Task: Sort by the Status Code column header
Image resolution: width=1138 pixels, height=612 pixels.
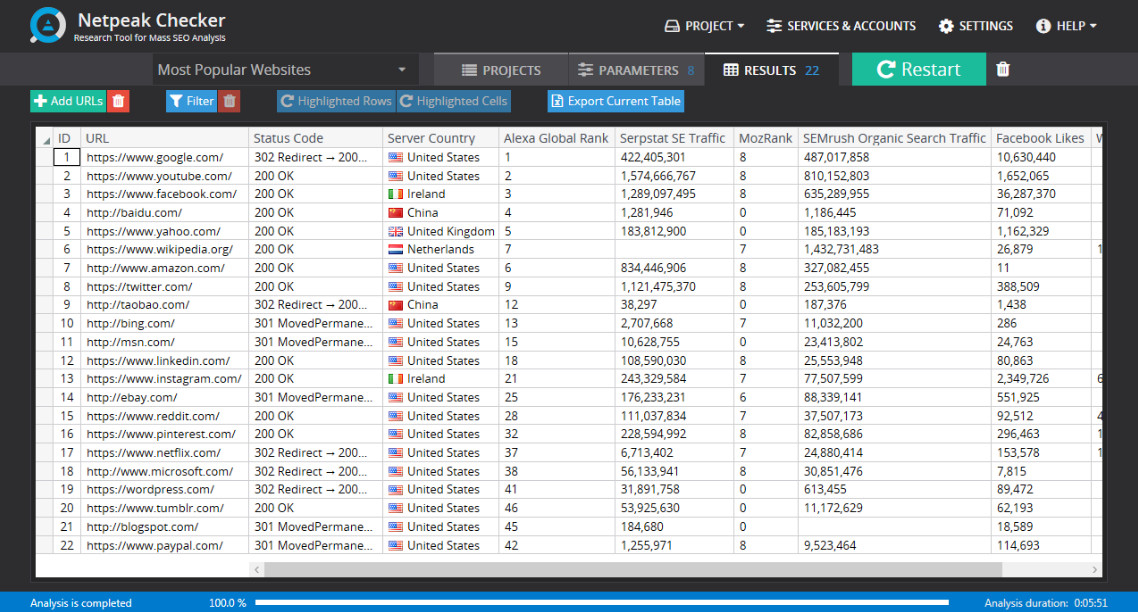Action: pos(316,138)
